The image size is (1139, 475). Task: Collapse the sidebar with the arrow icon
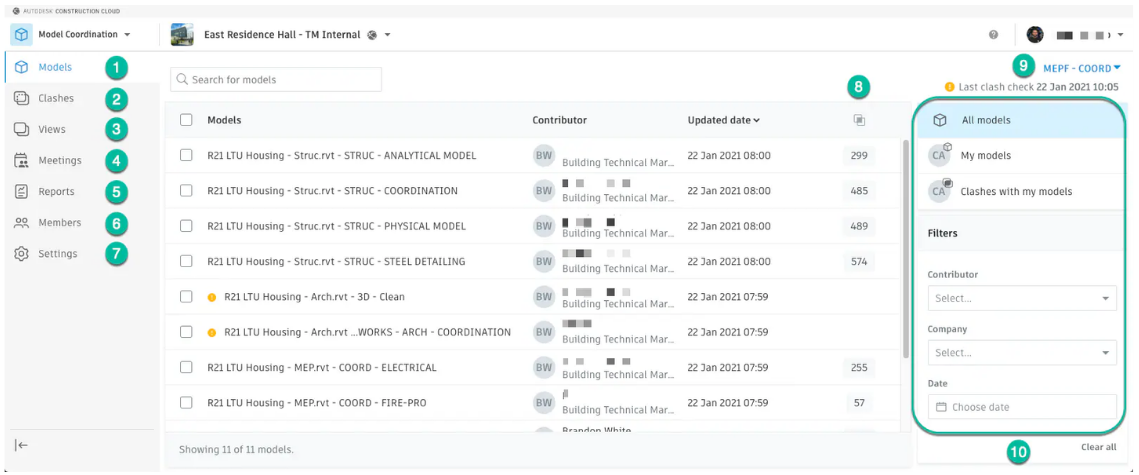tap(21, 445)
